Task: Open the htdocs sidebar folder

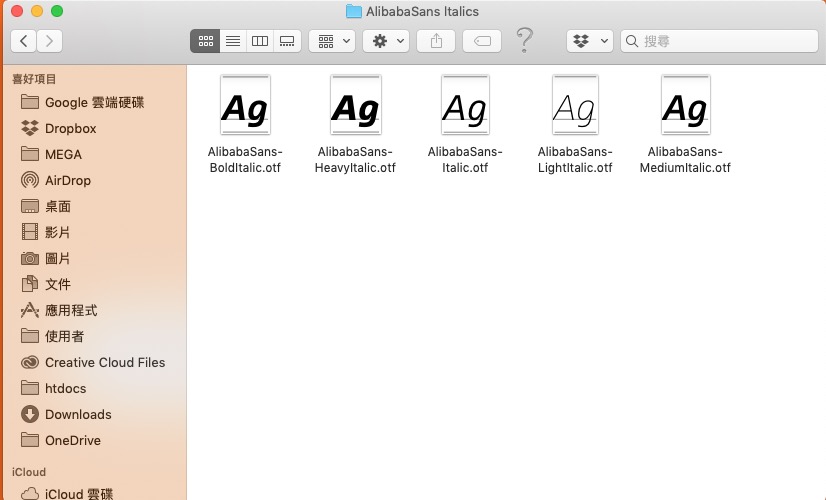Action: (94, 388)
